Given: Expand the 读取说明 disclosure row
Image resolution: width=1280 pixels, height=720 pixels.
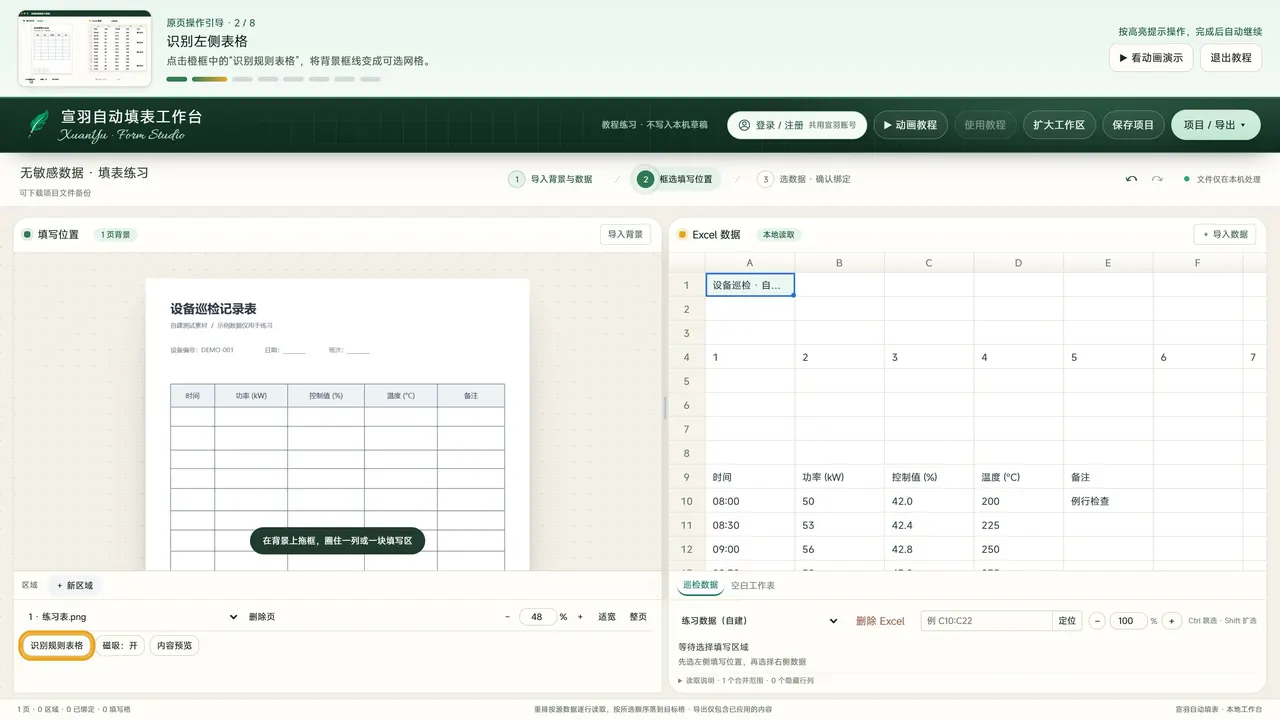Looking at the screenshot, I should point(746,681).
